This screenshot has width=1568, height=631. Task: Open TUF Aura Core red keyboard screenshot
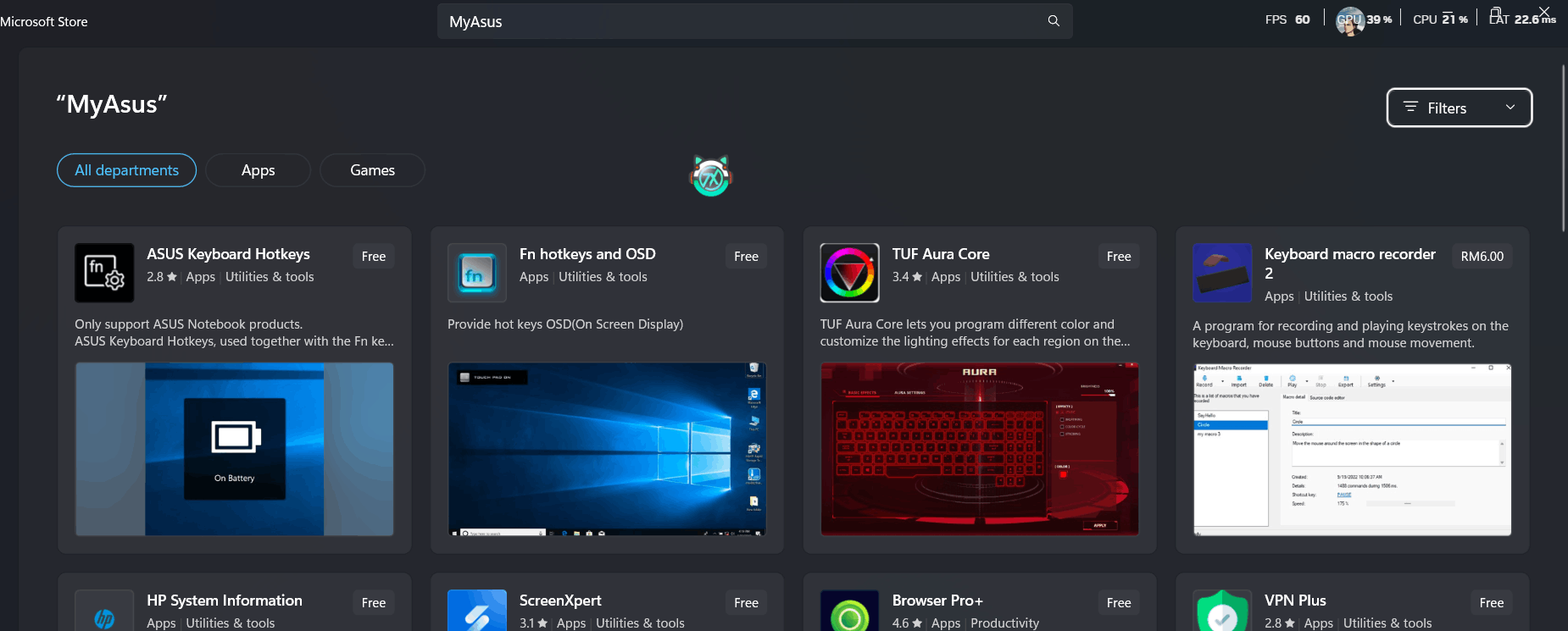pos(980,449)
